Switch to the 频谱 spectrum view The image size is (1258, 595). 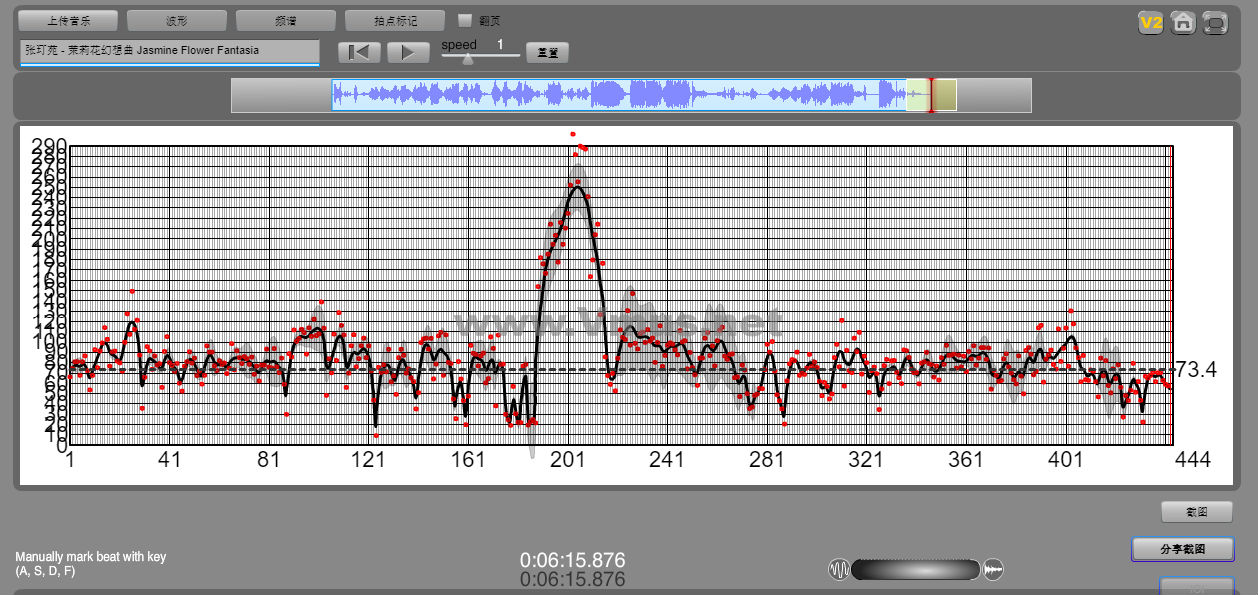click(x=286, y=21)
